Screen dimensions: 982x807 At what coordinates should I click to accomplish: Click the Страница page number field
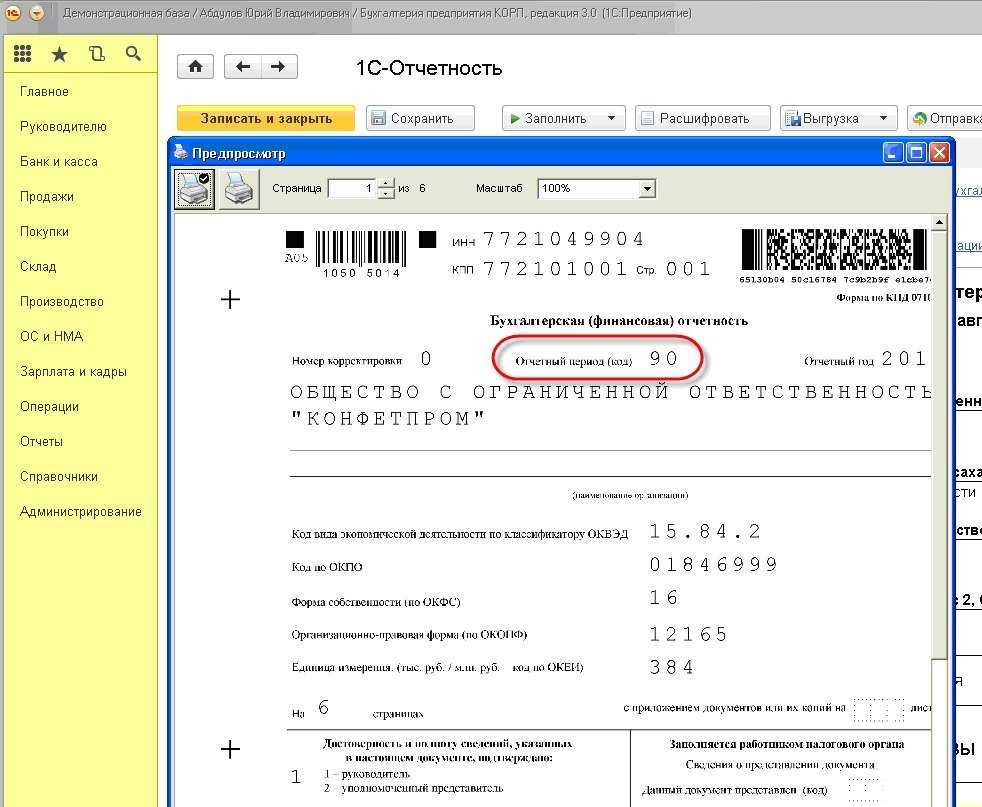click(351, 188)
